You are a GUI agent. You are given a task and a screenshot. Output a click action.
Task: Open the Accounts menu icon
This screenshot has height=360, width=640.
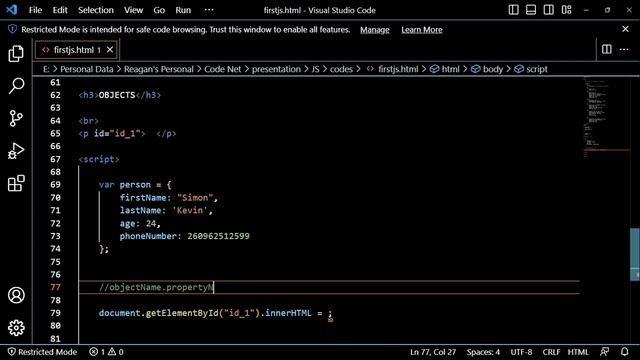tap(16, 295)
